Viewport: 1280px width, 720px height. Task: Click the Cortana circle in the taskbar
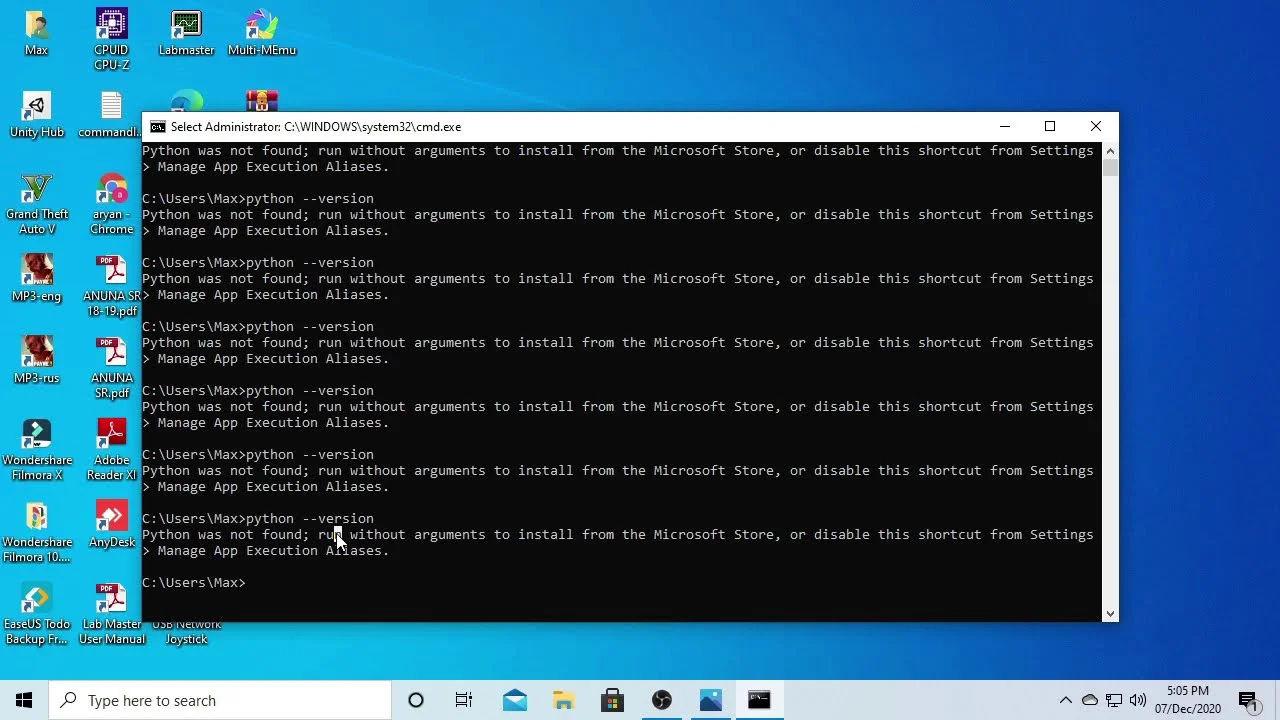[416, 700]
